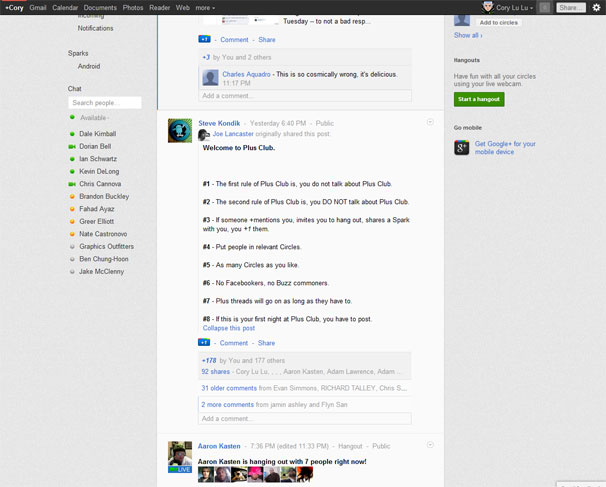Open Photos from the top bar
This screenshot has height=487, width=606.
133,8
